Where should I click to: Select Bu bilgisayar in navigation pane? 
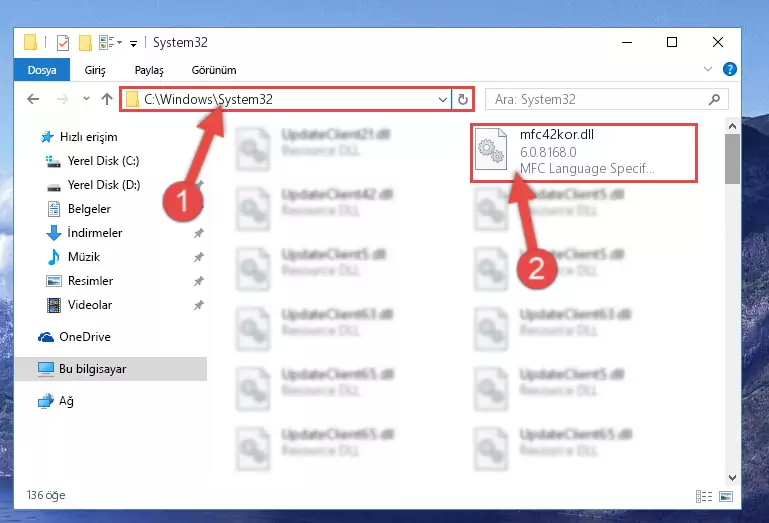(111, 369)
